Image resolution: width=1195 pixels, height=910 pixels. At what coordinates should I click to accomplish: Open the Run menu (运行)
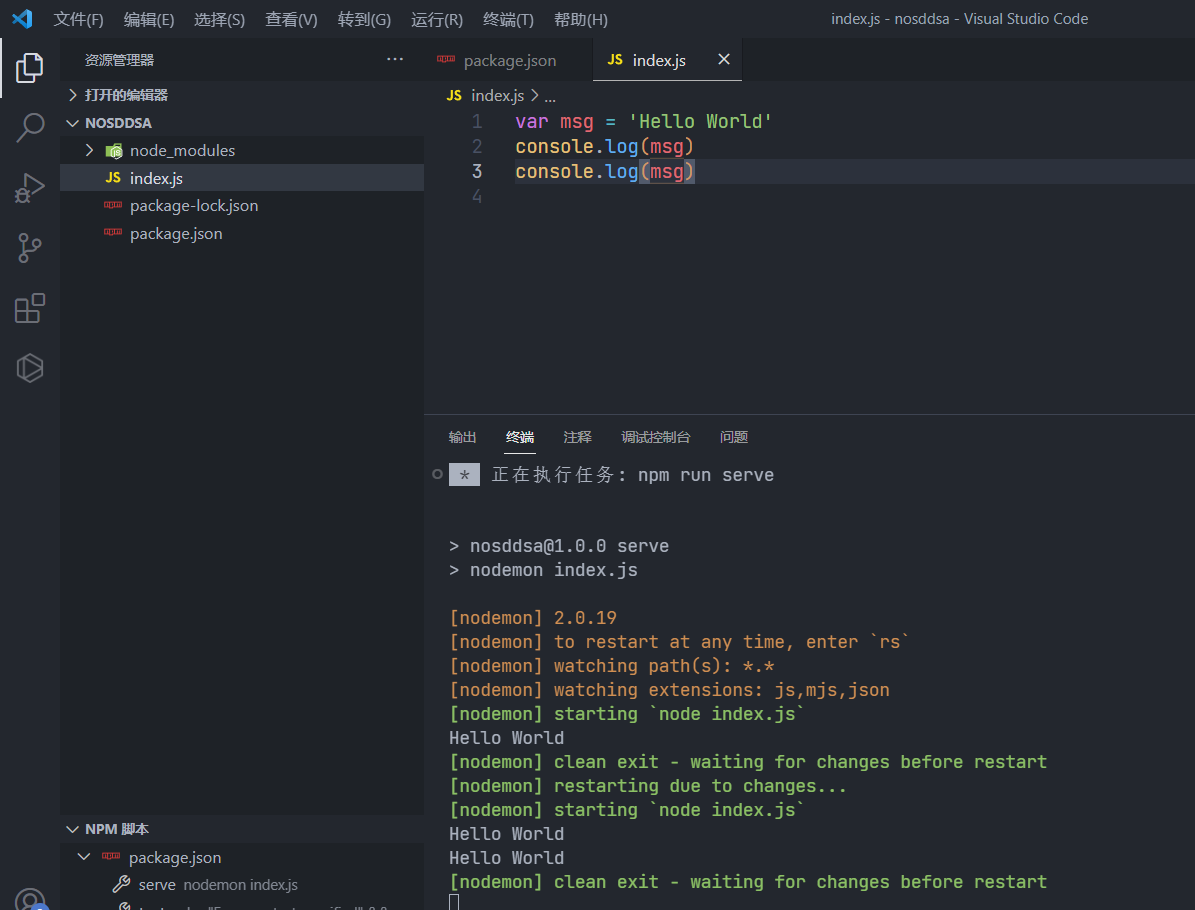[x=437, y=19]
